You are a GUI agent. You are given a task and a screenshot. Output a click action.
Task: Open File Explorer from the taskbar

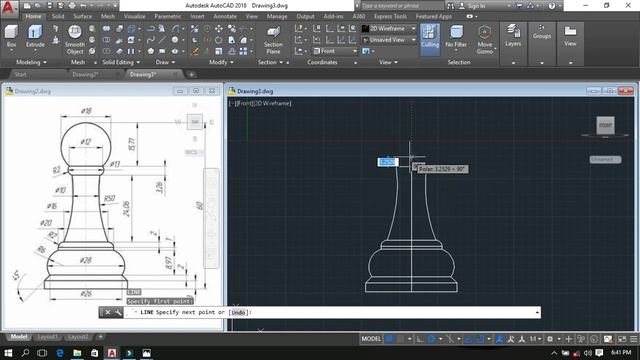77,353
